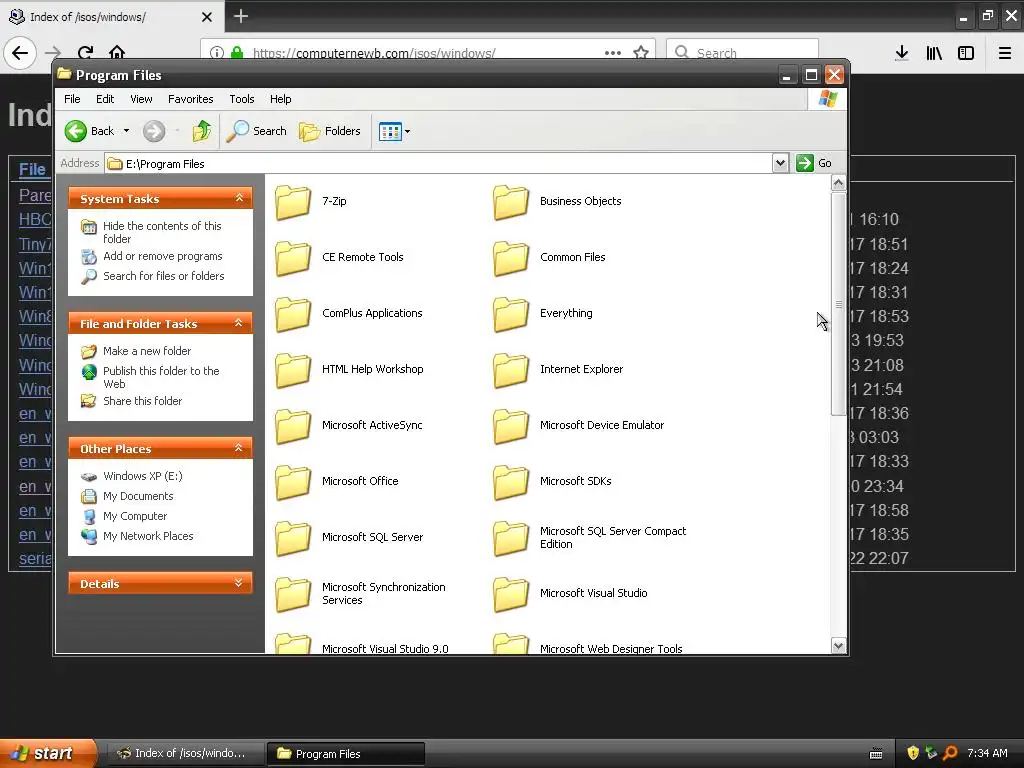The height and width of the screenshot is (768, 1024).
Task: Click Search for files or folders
Action: point(163,276)
